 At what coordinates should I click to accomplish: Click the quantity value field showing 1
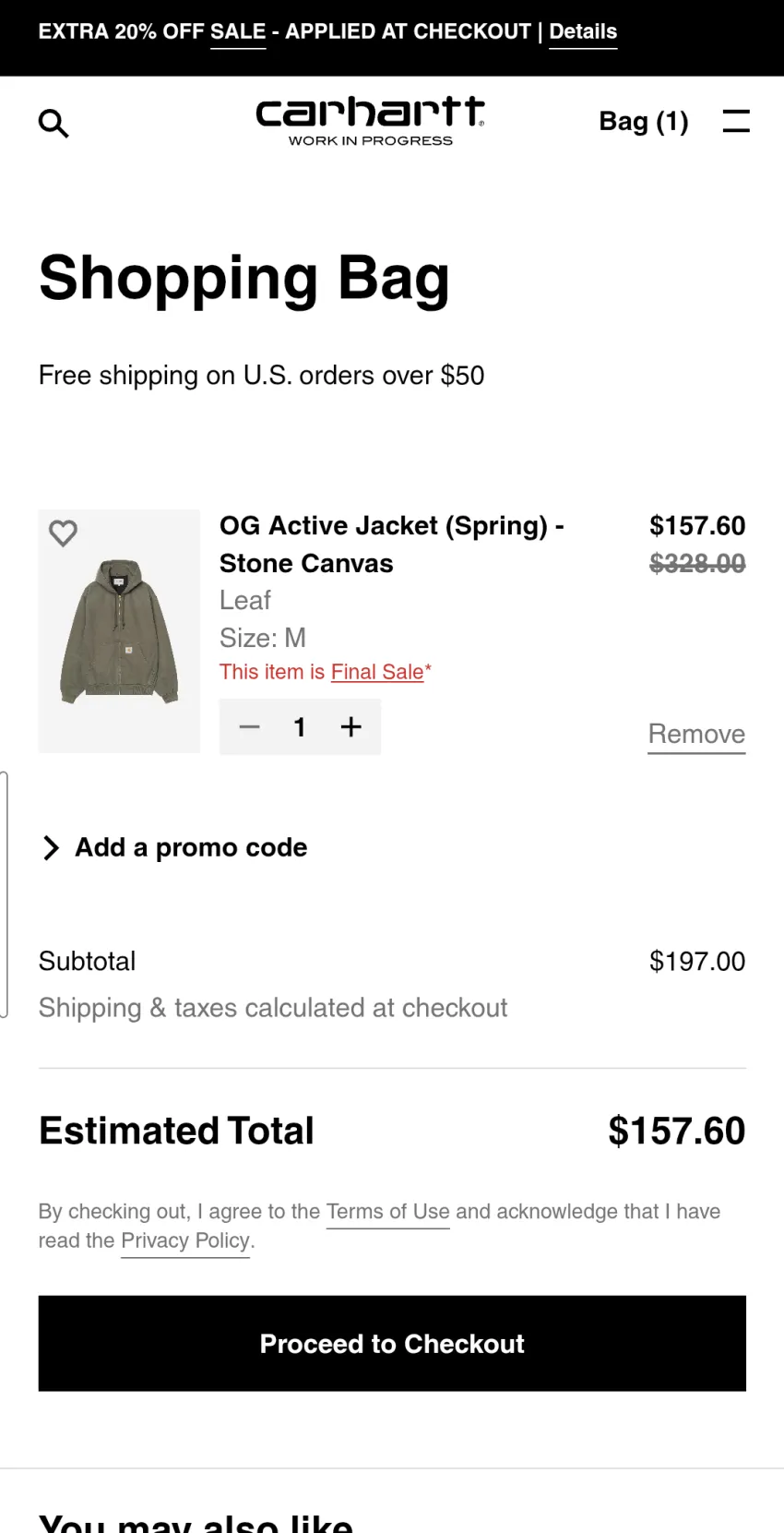tap(300, 727)
